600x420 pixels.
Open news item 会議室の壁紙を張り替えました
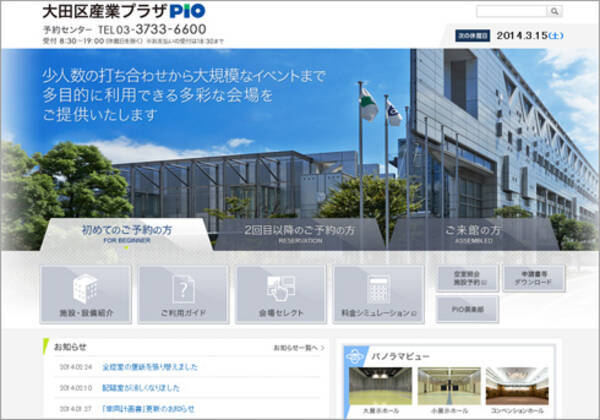click(x=150, y=367)
